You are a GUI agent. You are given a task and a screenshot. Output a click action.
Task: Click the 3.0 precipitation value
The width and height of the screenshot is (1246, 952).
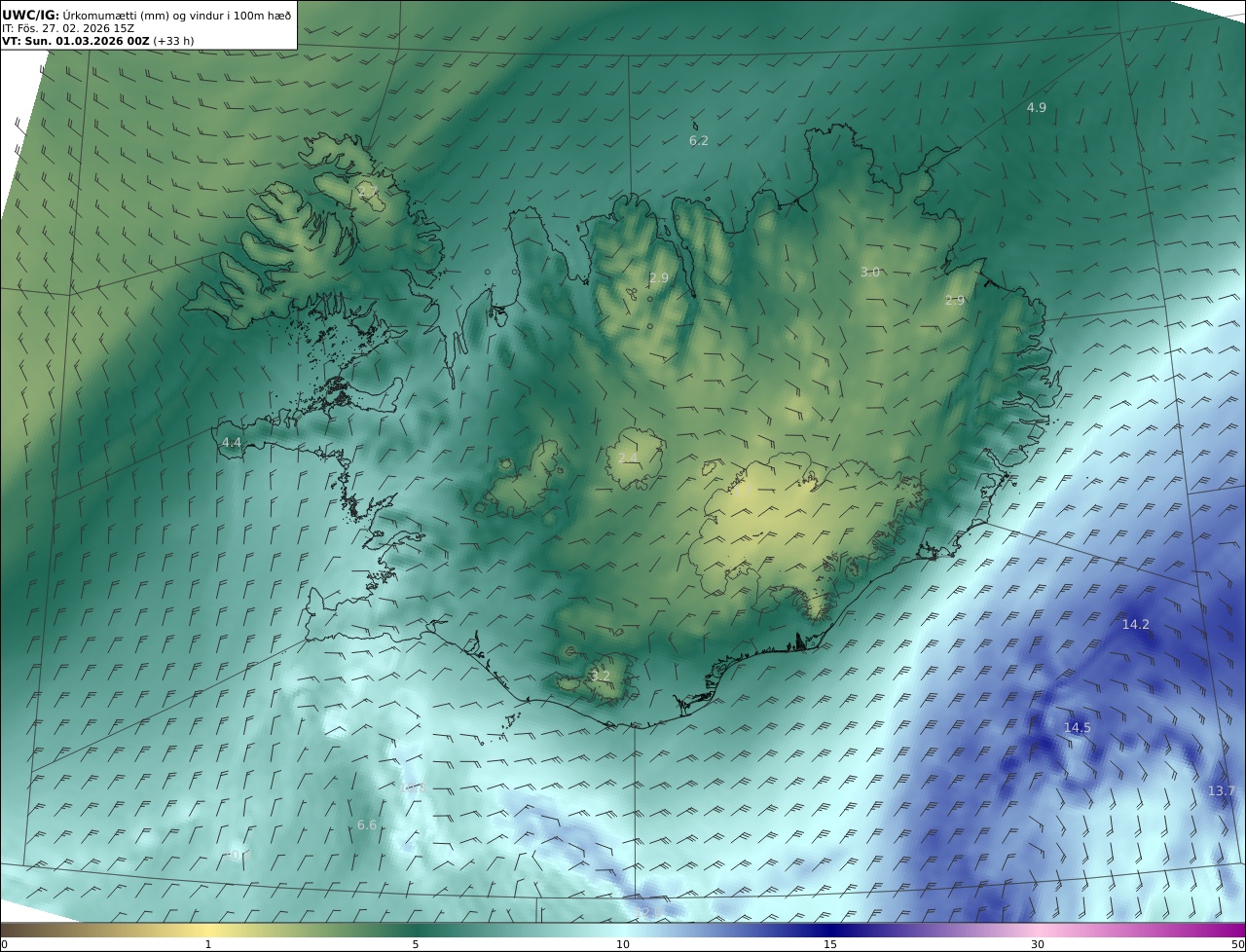click(x=870, y=272)
